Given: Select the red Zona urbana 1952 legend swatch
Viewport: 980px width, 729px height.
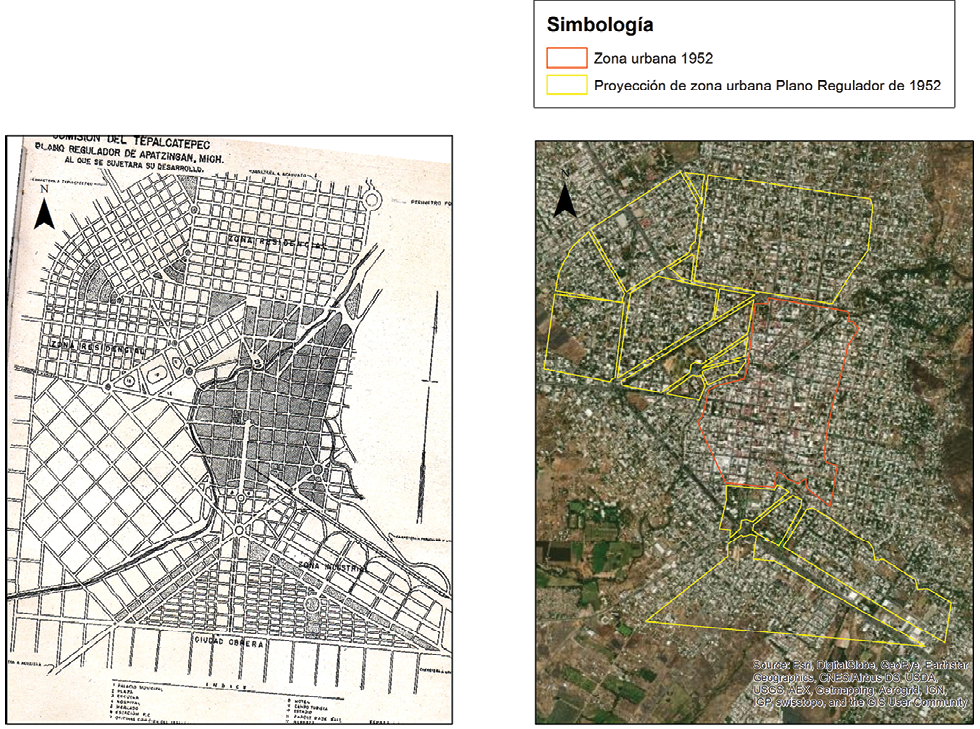Looking at the screenshot, I should click(565, 58).
